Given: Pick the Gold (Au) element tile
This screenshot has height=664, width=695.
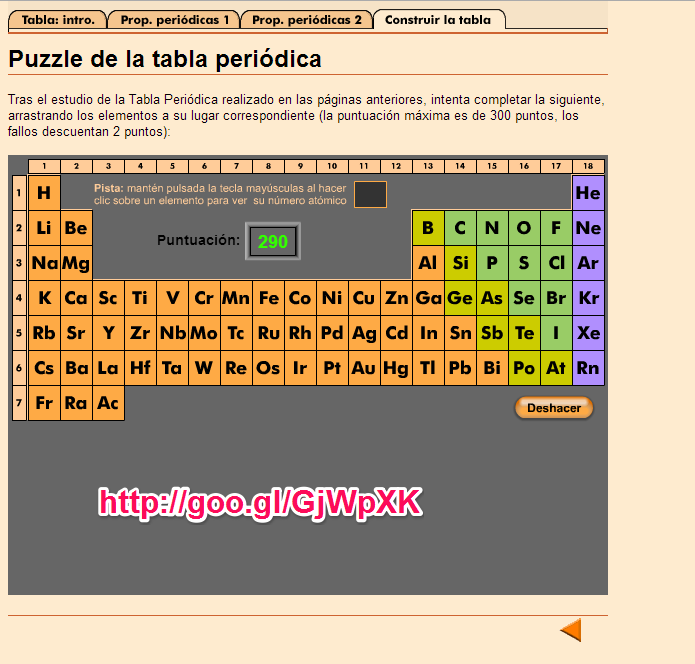Looking at the screenshot, I should click(364, 368).
